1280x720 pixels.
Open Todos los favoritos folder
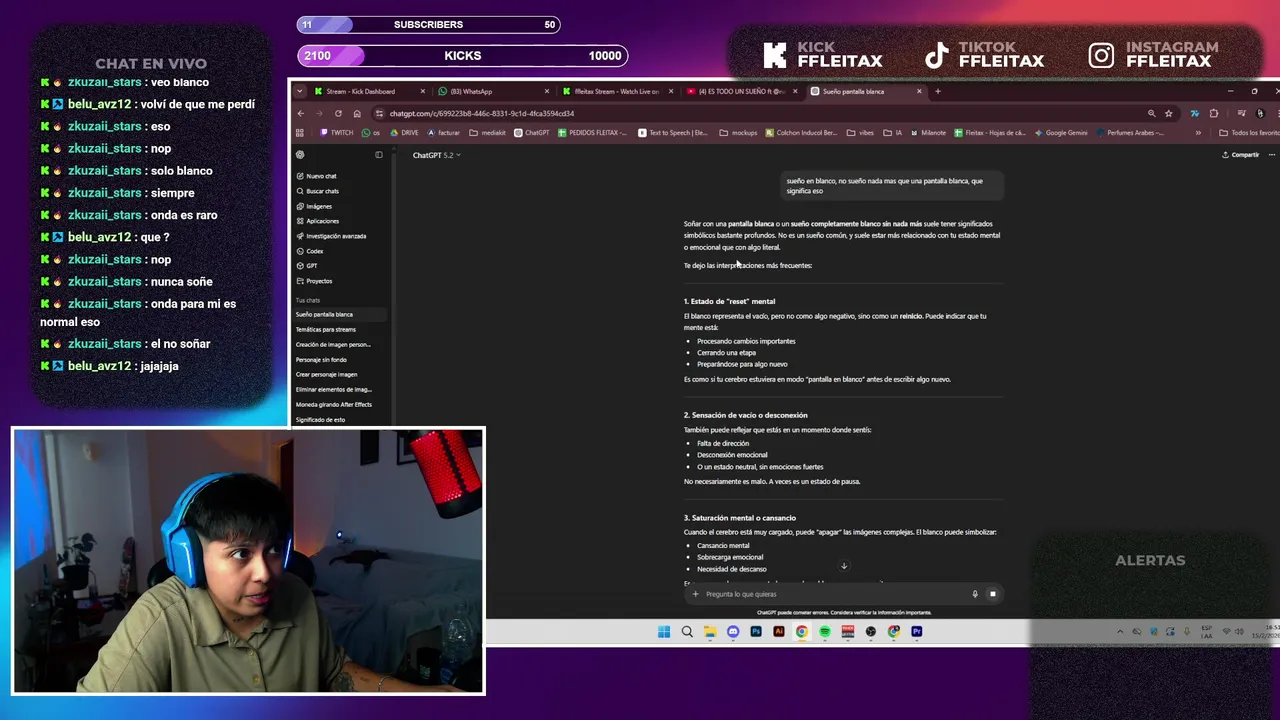[1249, 132]
